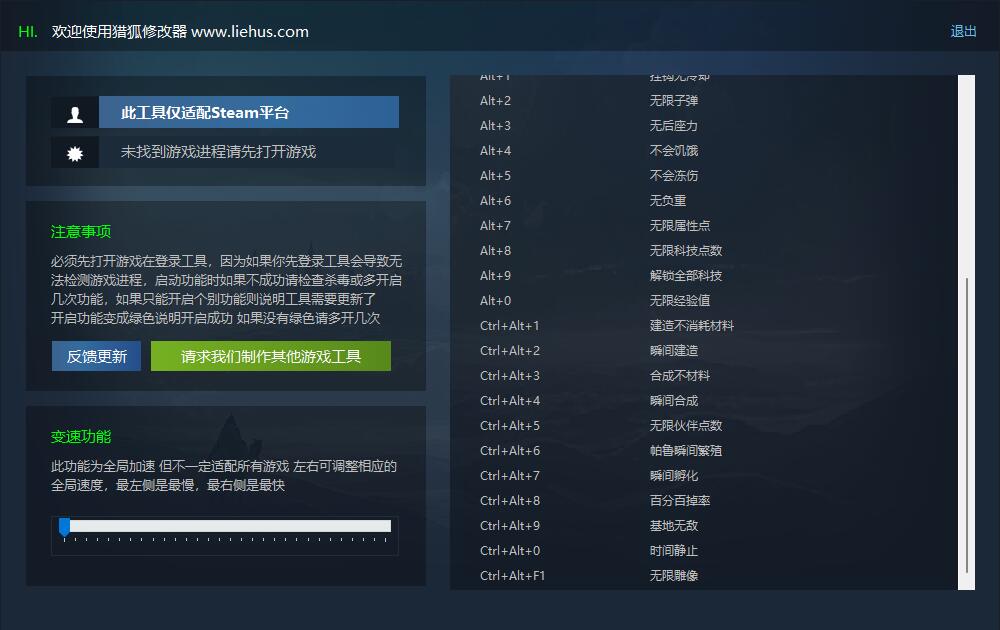1000x630 pixels.
Task: Click the speed slider thumb
Action: point(64,527)
